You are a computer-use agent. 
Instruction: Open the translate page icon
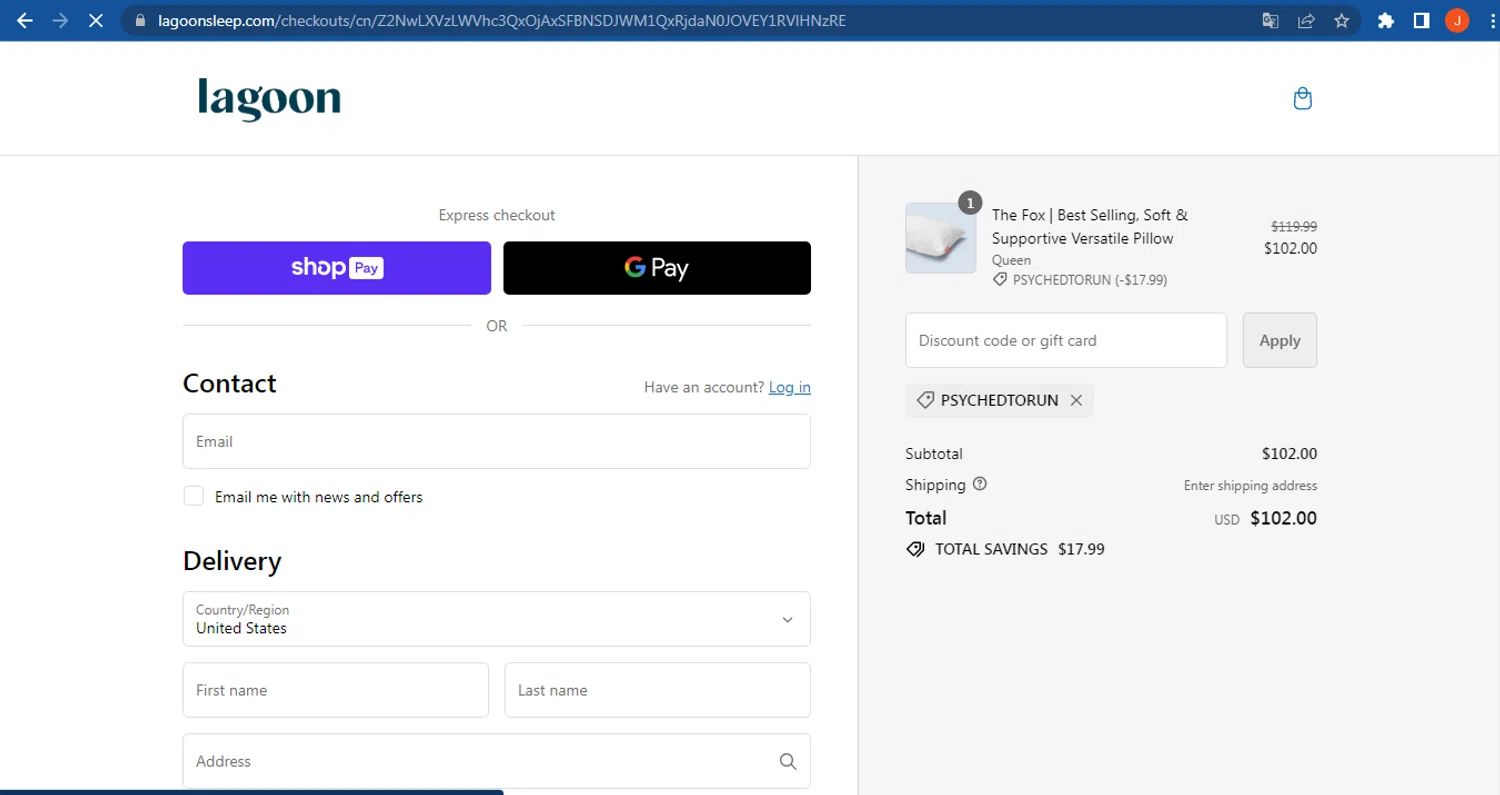pos(1271,20)
